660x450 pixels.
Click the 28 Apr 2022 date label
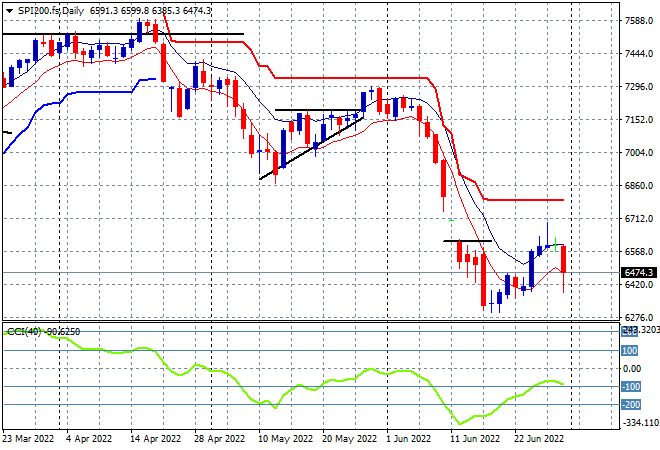pyautogui.click(x=219, y=439)
